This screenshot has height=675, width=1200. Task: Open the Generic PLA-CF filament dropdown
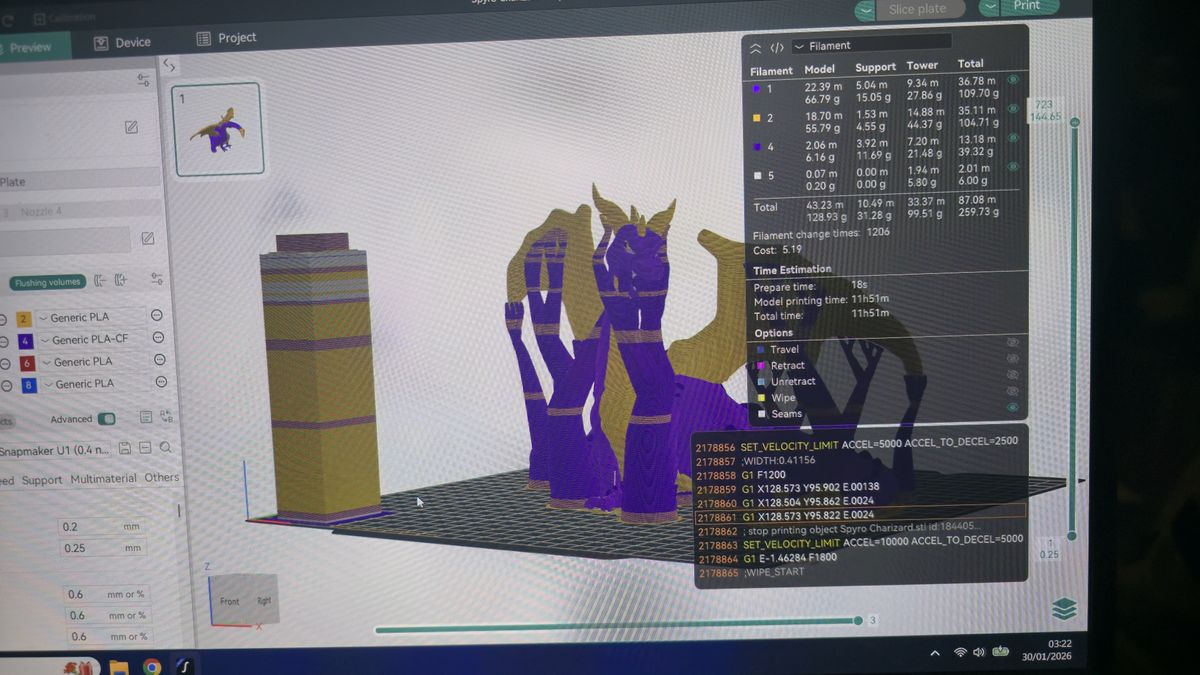tap(91, 339)
